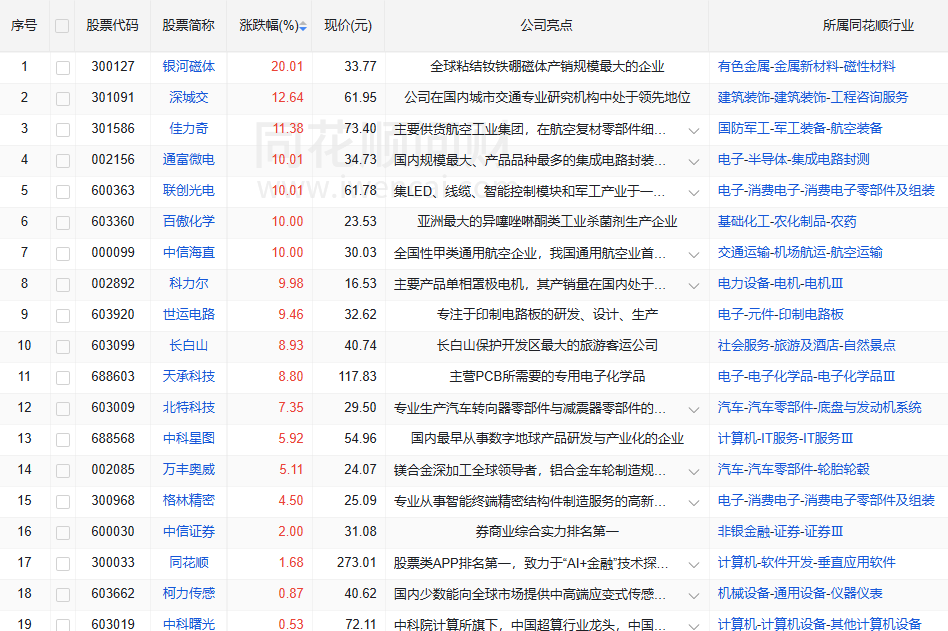Tick the checkbox for 百傲化学

(x=63, y=222)
